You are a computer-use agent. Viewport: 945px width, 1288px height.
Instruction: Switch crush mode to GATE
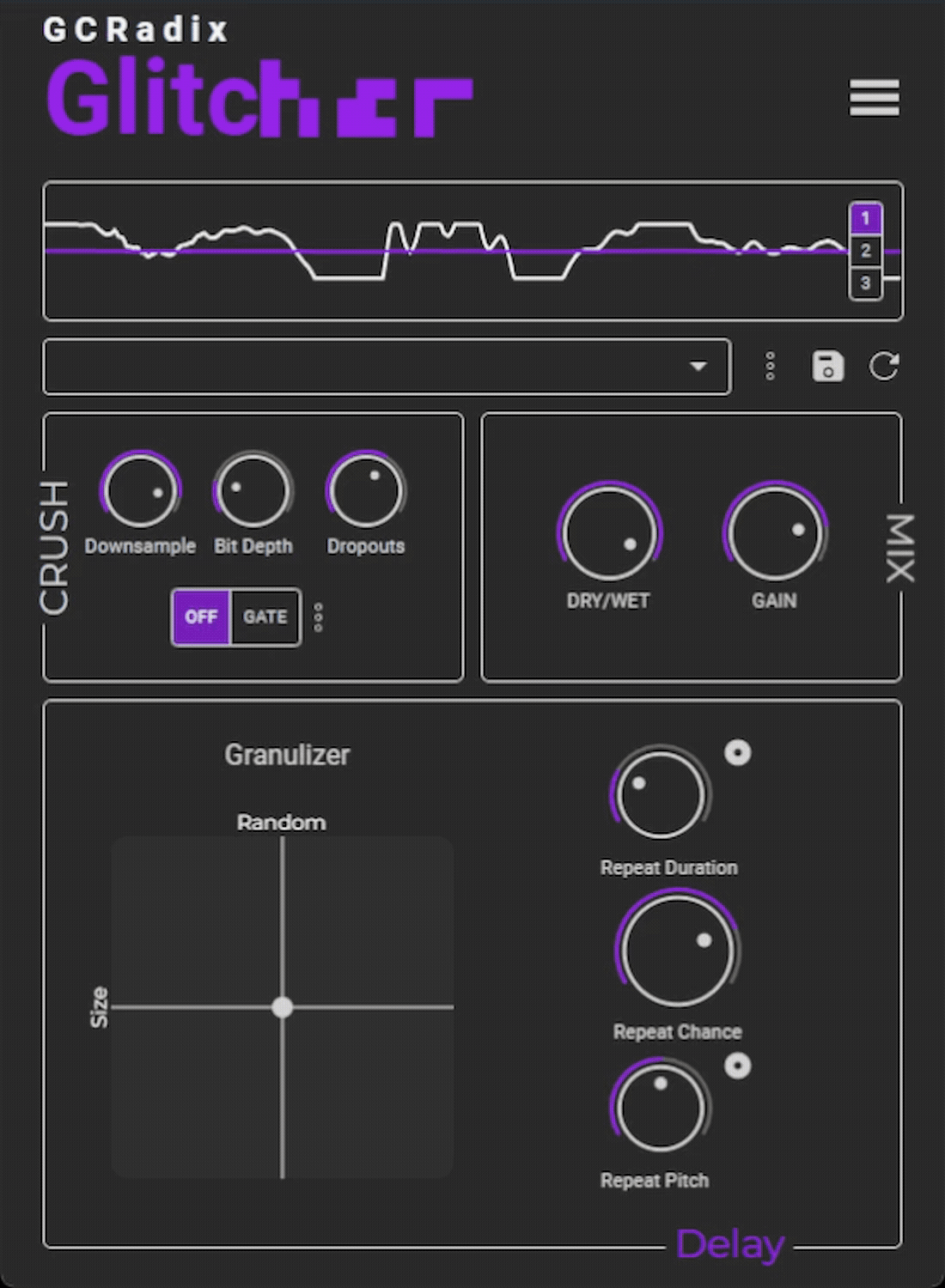265,617
